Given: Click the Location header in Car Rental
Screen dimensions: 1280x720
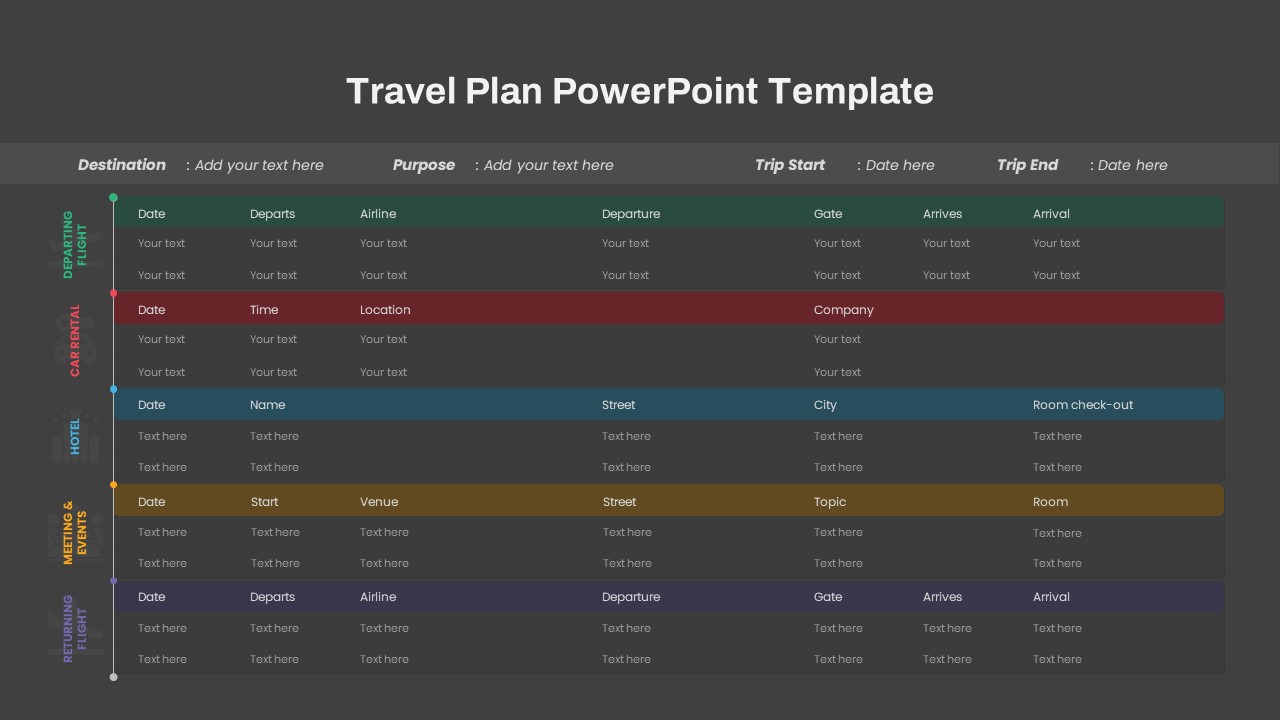Looking at the screenshot, I should (x=385, y=310).
